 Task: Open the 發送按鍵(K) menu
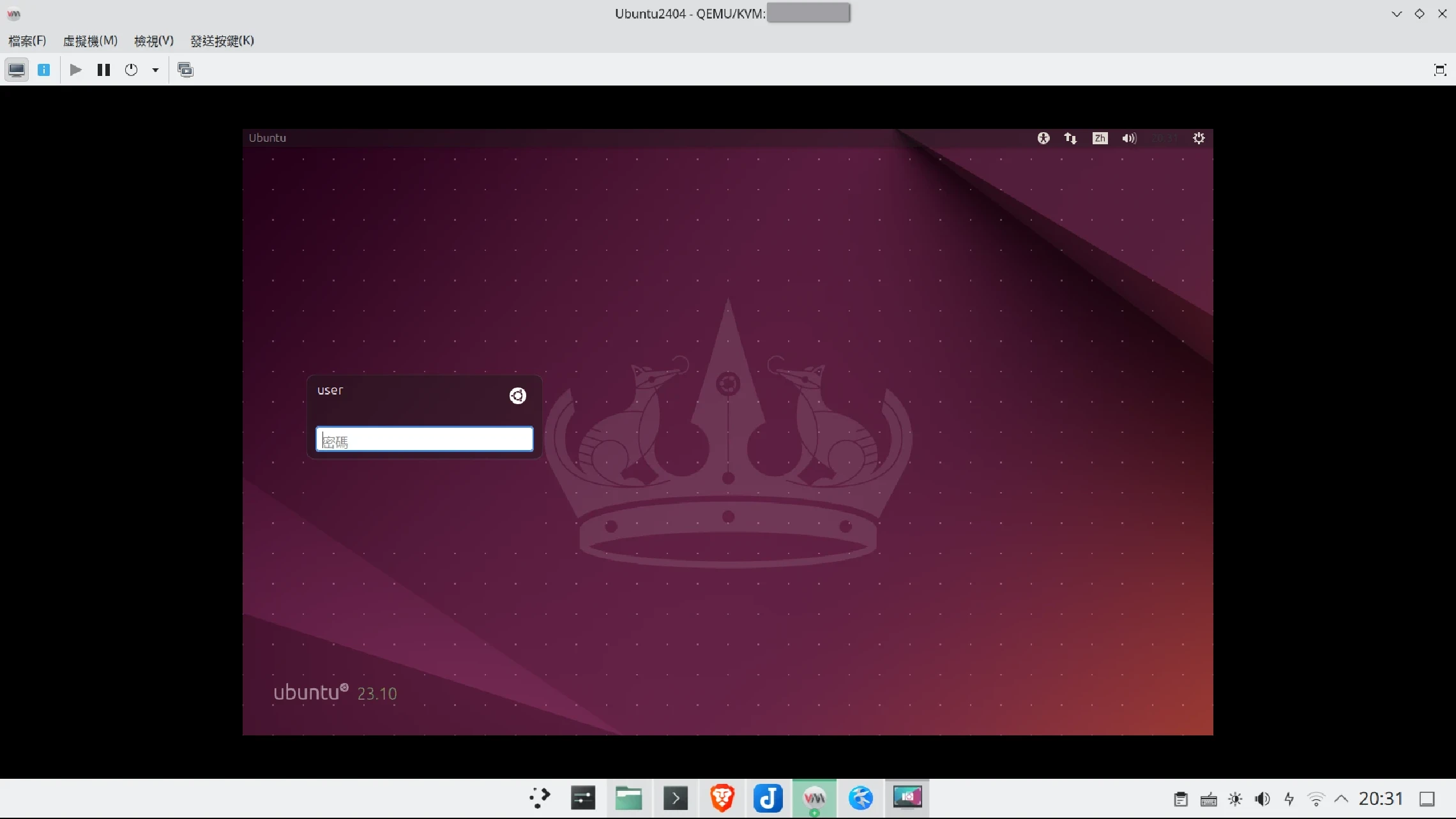(222, 41)
